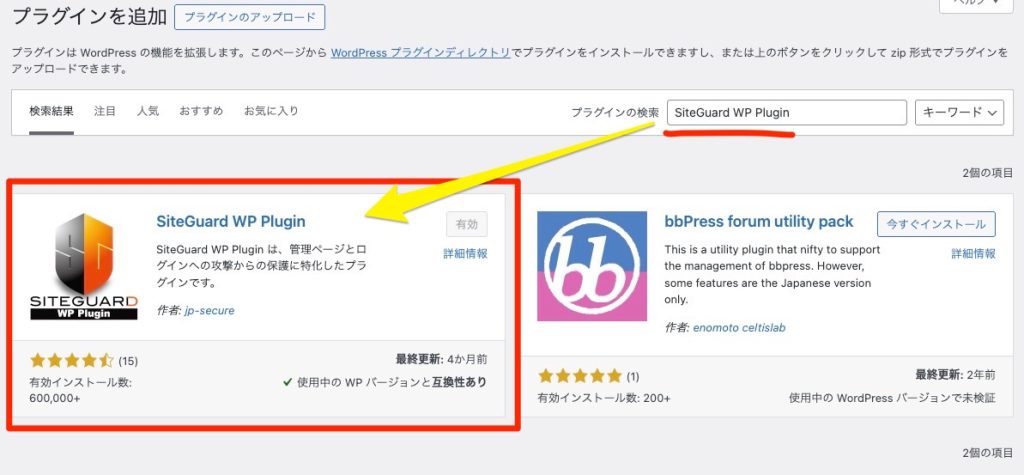Click the SiteGuard WP Plugin logo icon
Image resolution: width=1024 pixels, height=475 pixels.
pyautogui.click(x=83, y=264)
